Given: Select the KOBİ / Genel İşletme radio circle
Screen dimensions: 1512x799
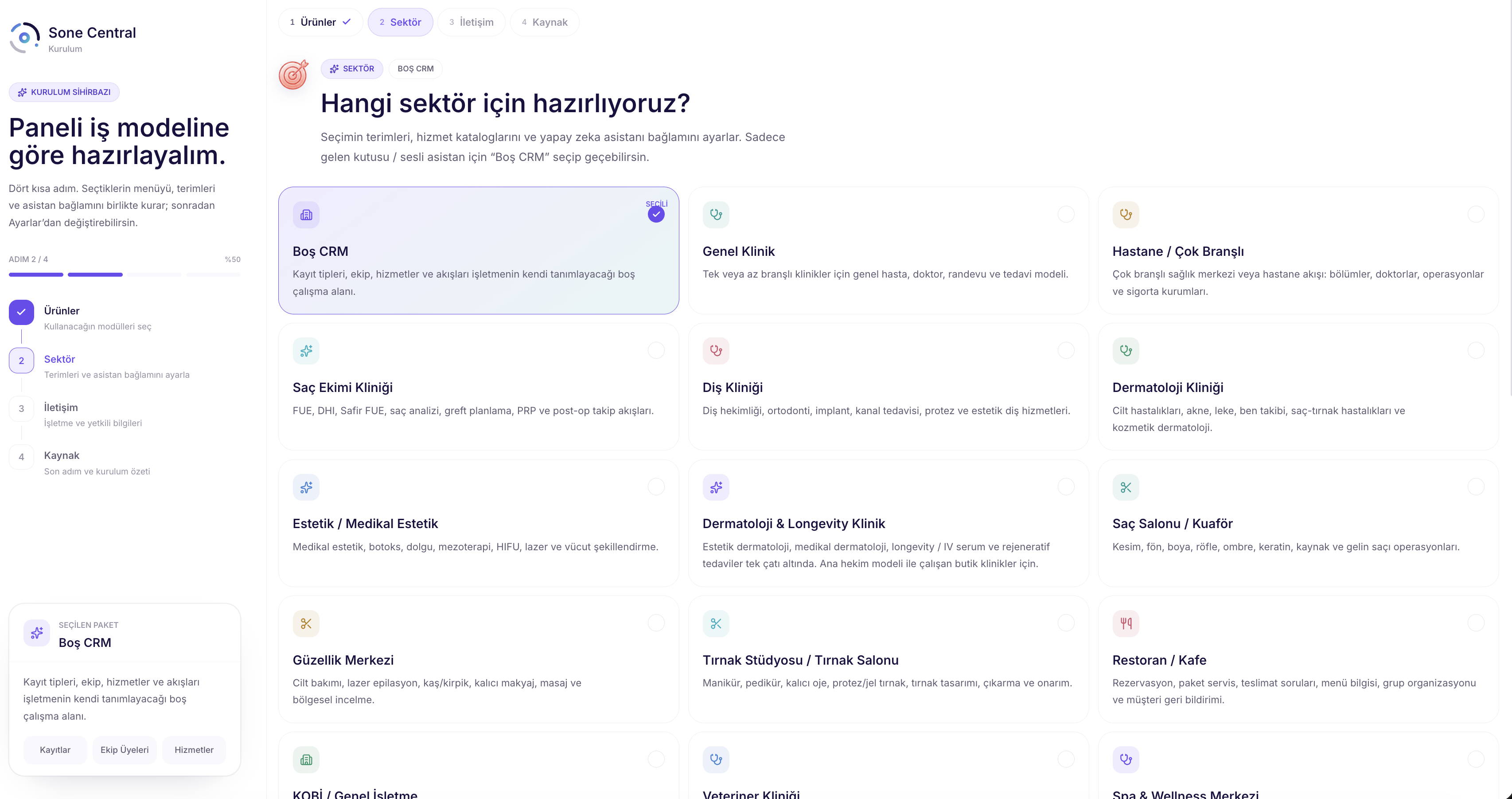Looking at the screenshot, I should click(x=656, y=760).
